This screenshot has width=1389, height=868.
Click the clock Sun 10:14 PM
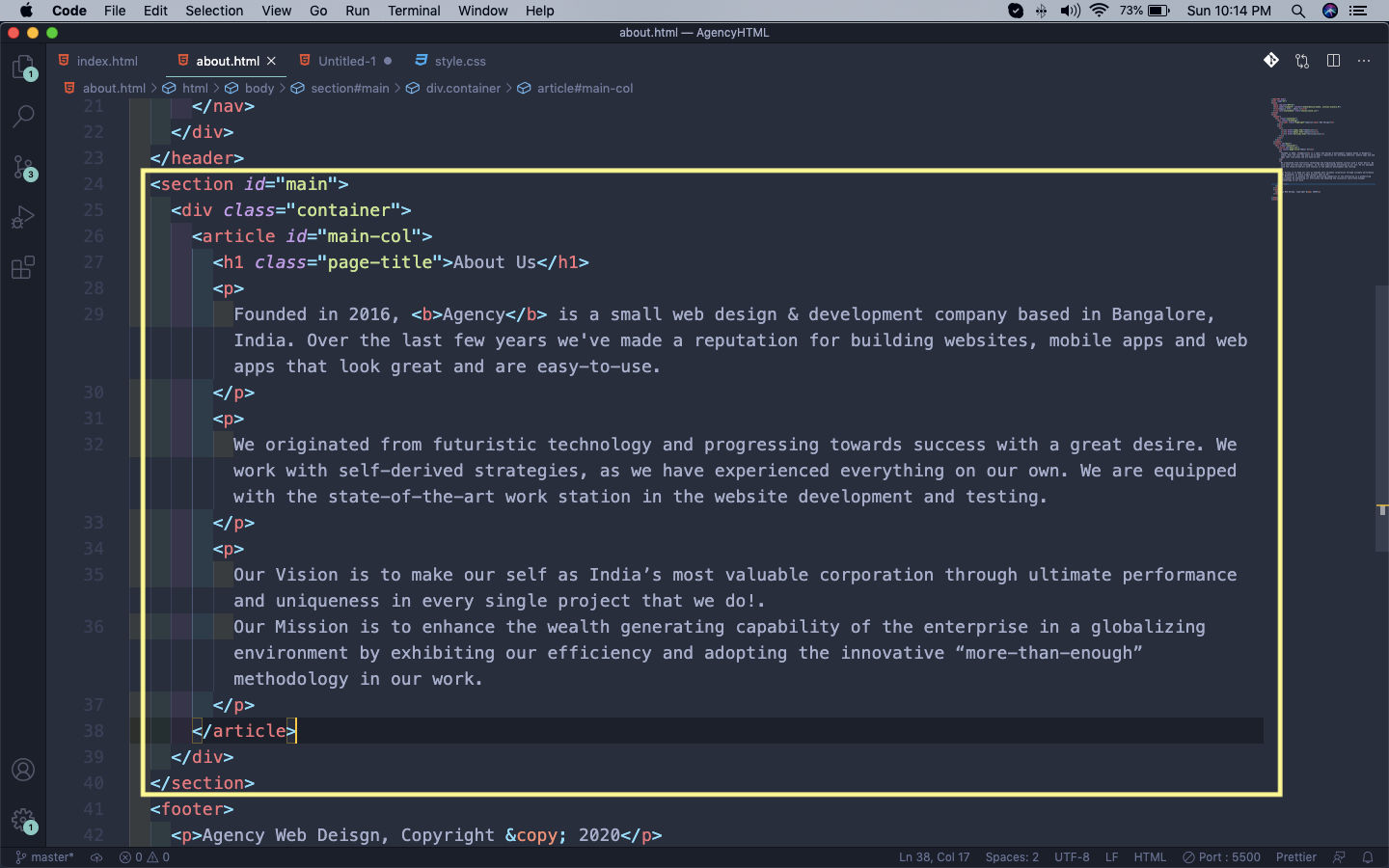click(1229, 11)
